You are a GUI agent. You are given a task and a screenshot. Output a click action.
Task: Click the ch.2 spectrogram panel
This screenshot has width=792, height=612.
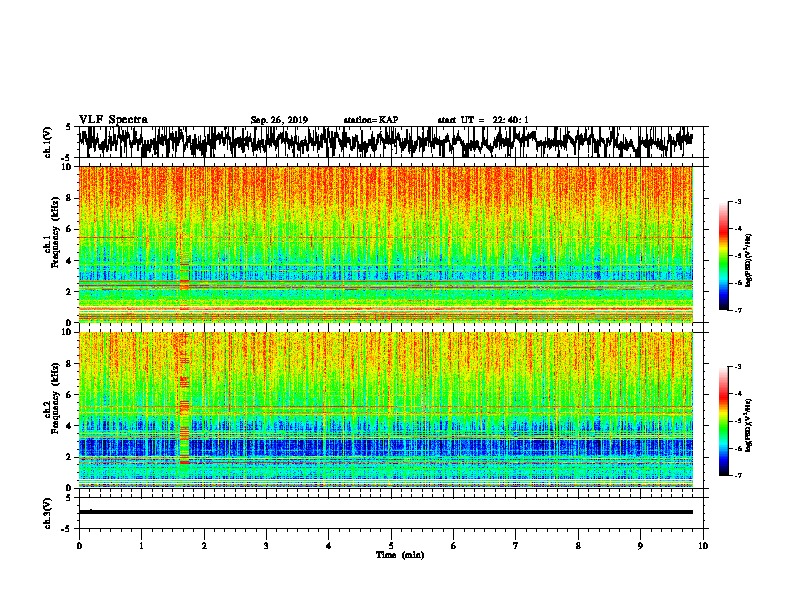pos(386,410)
